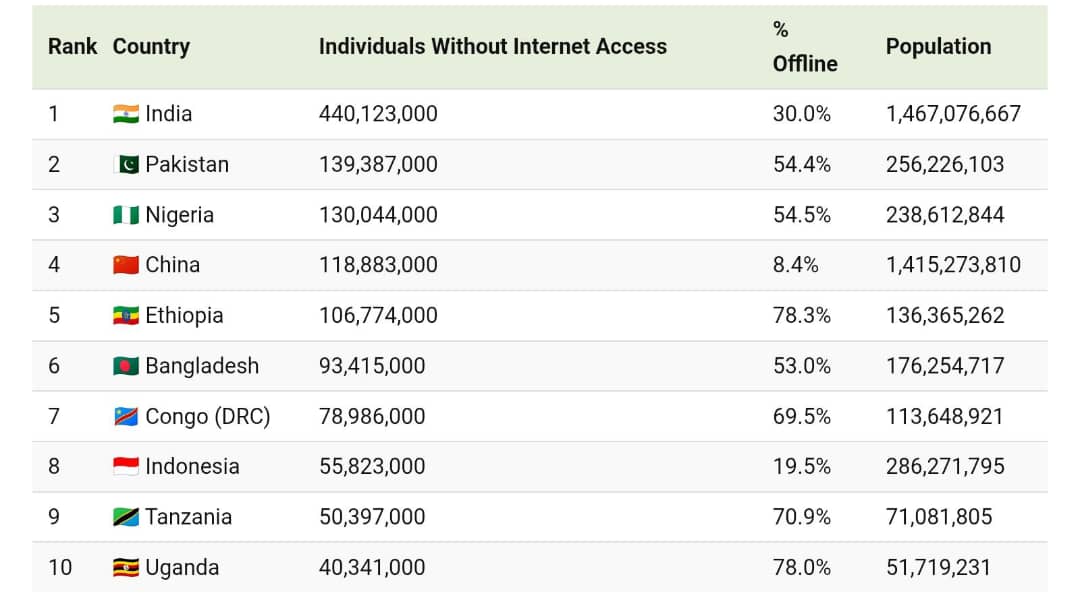Click the % Offline column header

(804, 47)
